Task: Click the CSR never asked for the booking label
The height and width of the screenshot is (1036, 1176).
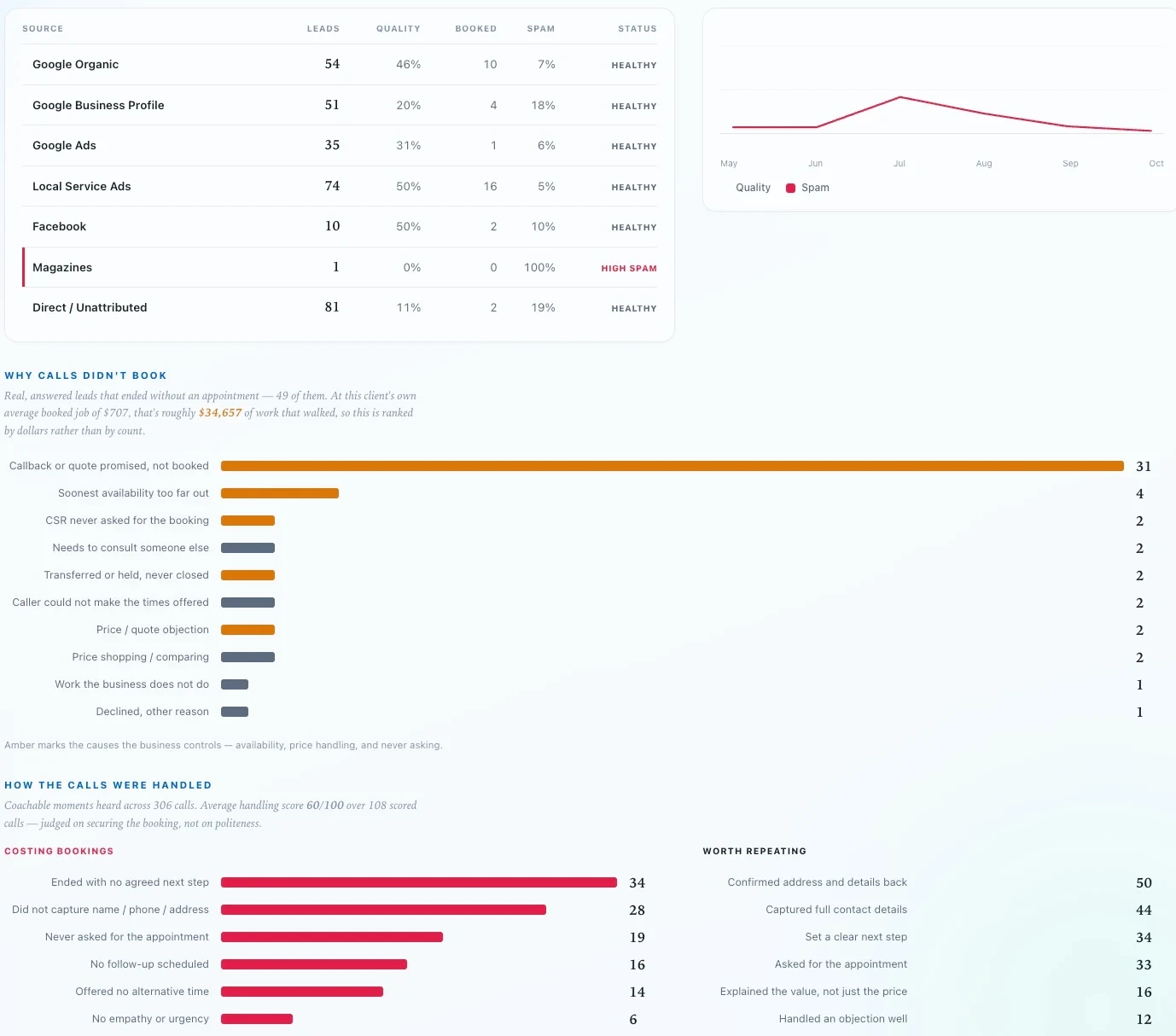Action: click(x=127, y=521)
